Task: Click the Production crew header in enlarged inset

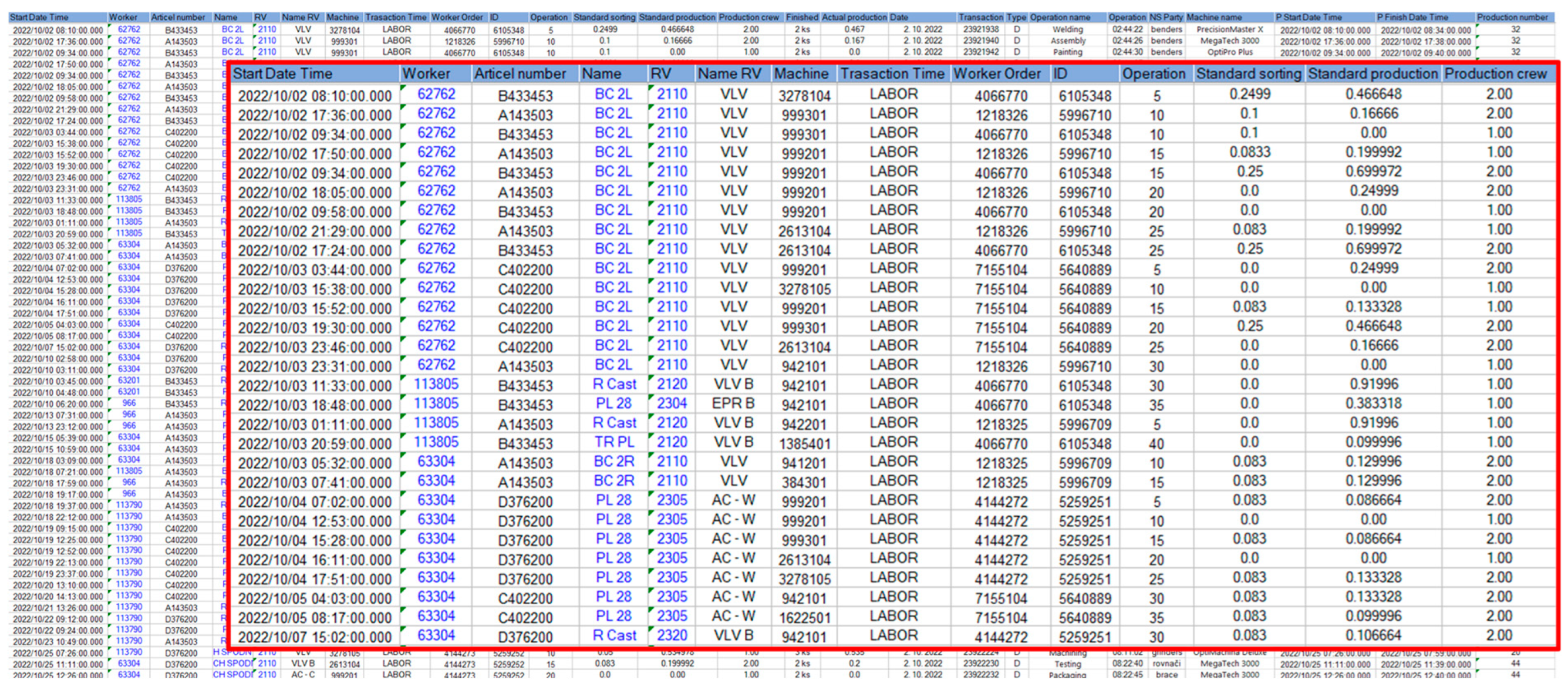Action: 1495,73
